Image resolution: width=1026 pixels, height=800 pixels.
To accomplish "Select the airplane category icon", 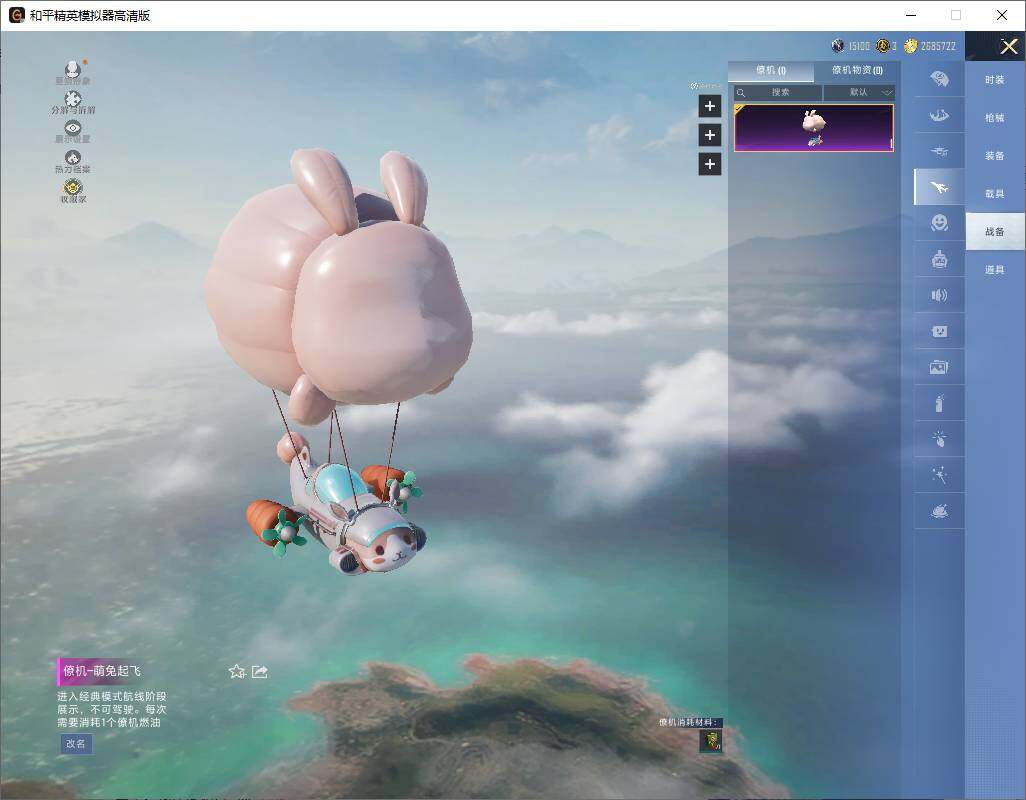I will [939, 188].
